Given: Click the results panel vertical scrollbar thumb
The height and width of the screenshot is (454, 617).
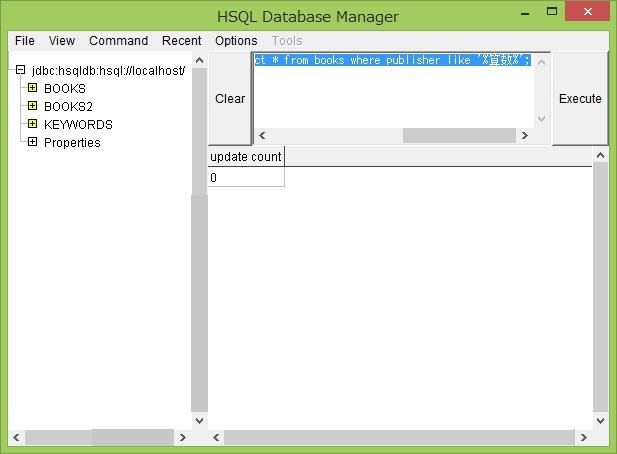Looking at the screenshot, I should click(x=600, y=288).
